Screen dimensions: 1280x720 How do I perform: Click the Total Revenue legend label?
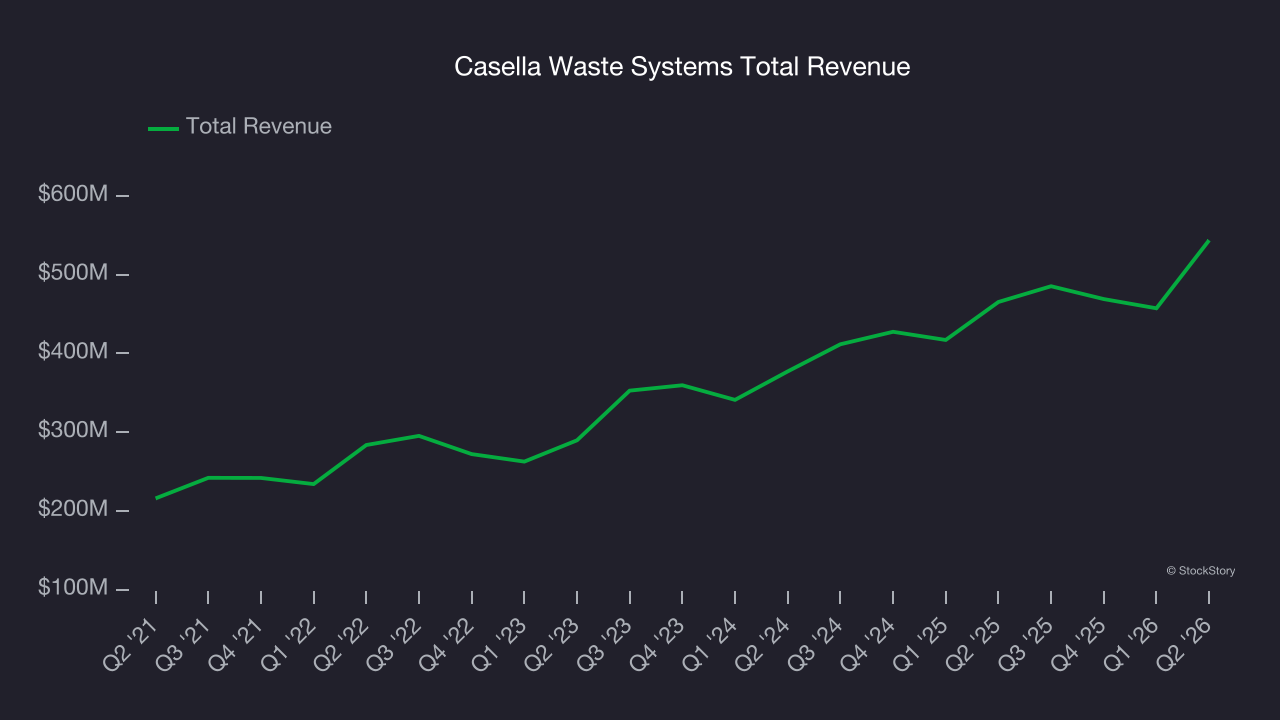coord(259,127)
